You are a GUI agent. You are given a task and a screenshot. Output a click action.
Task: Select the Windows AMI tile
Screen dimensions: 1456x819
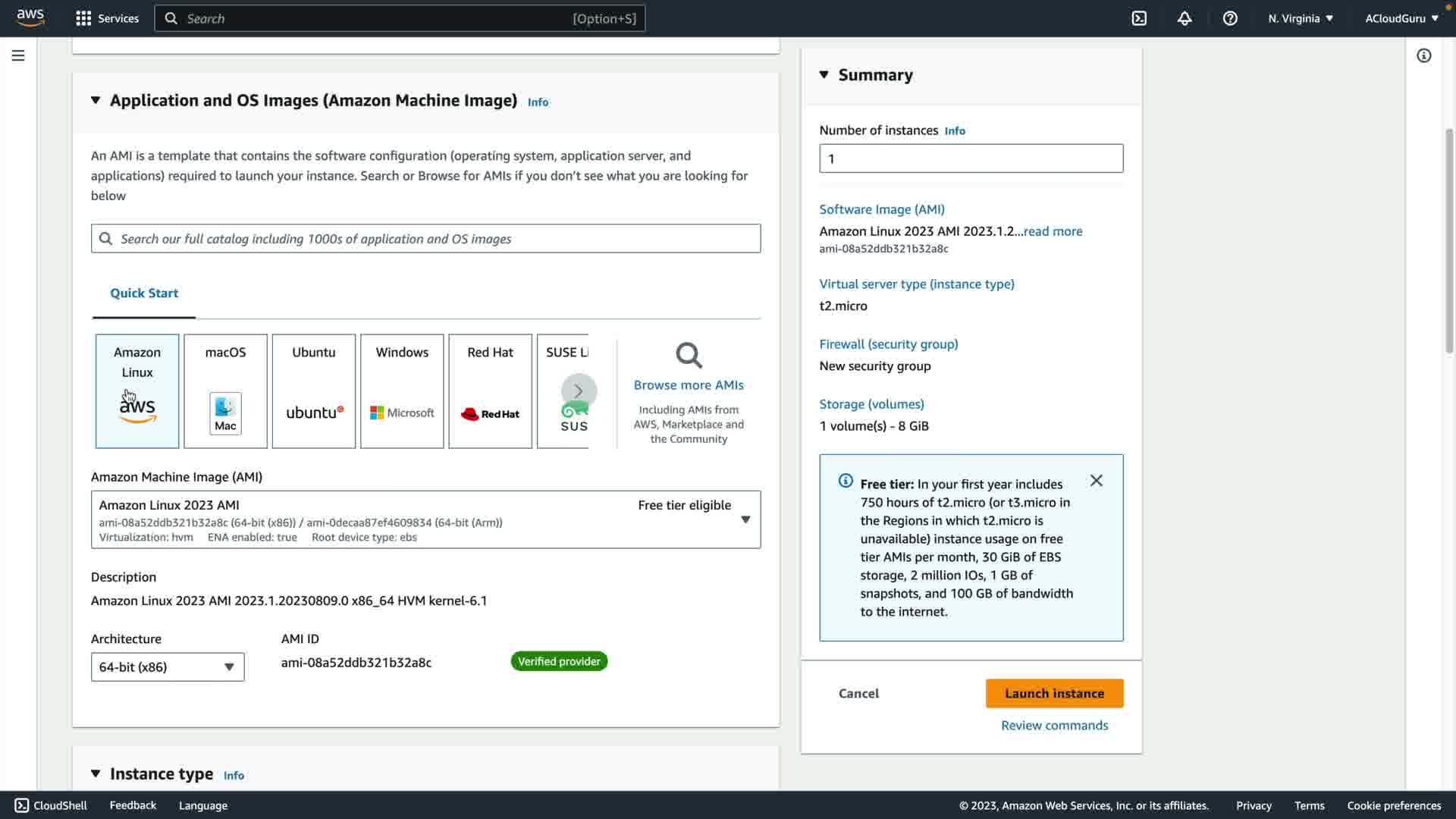(x=402, y=391)
